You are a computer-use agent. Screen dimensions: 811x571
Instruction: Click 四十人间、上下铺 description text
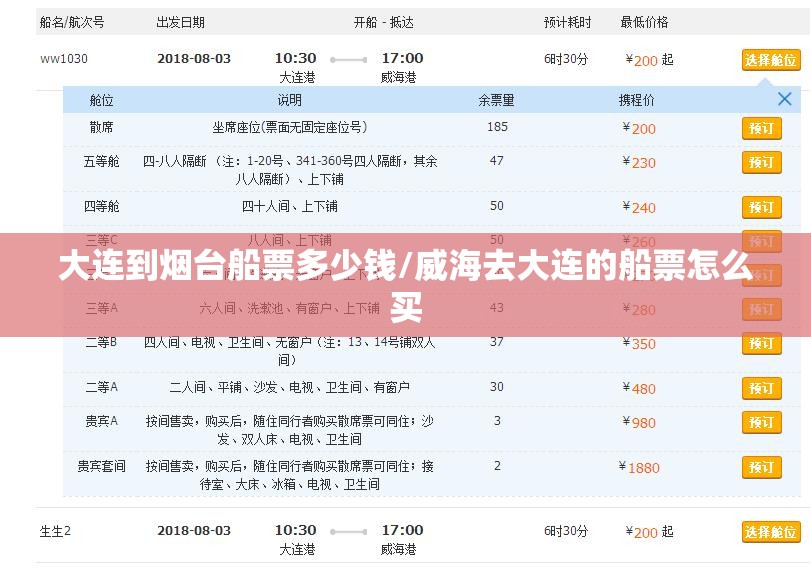[290, 206]
